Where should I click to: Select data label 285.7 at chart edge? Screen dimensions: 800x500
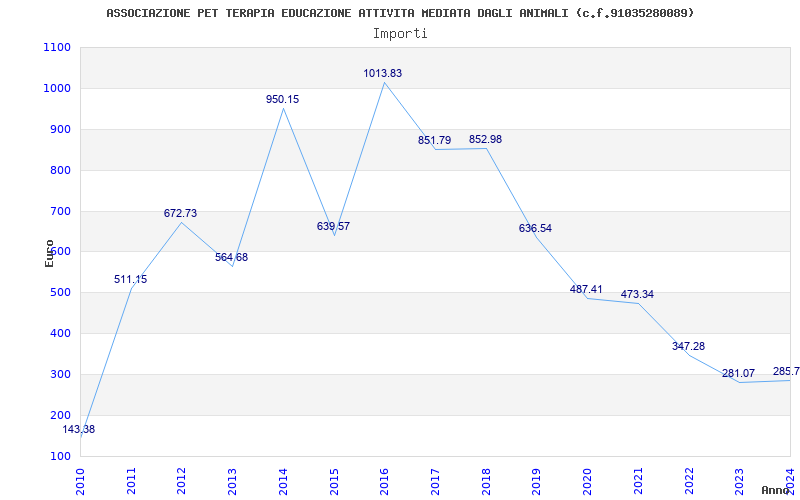pos(786,371)
